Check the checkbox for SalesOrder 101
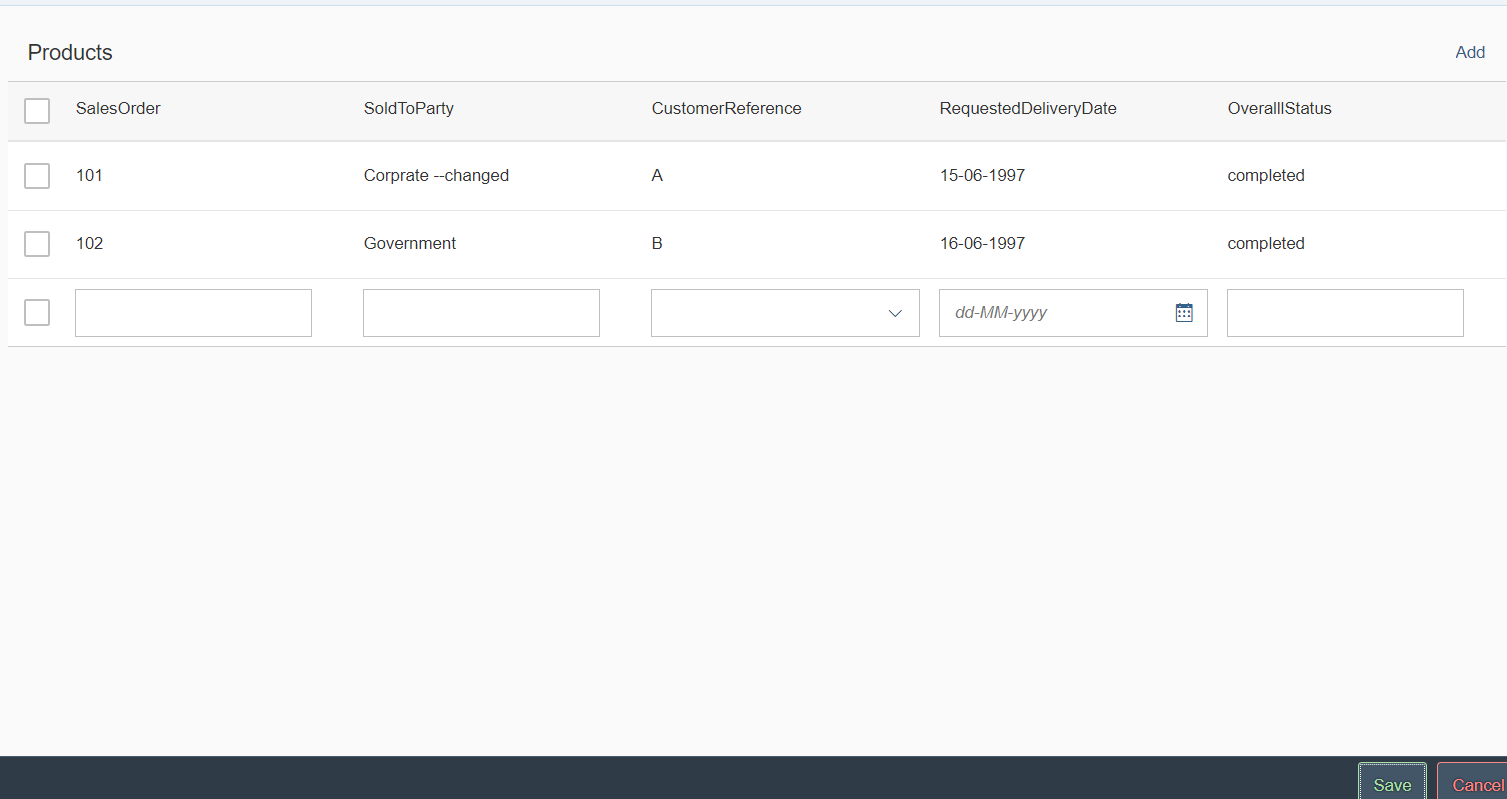 37,175
